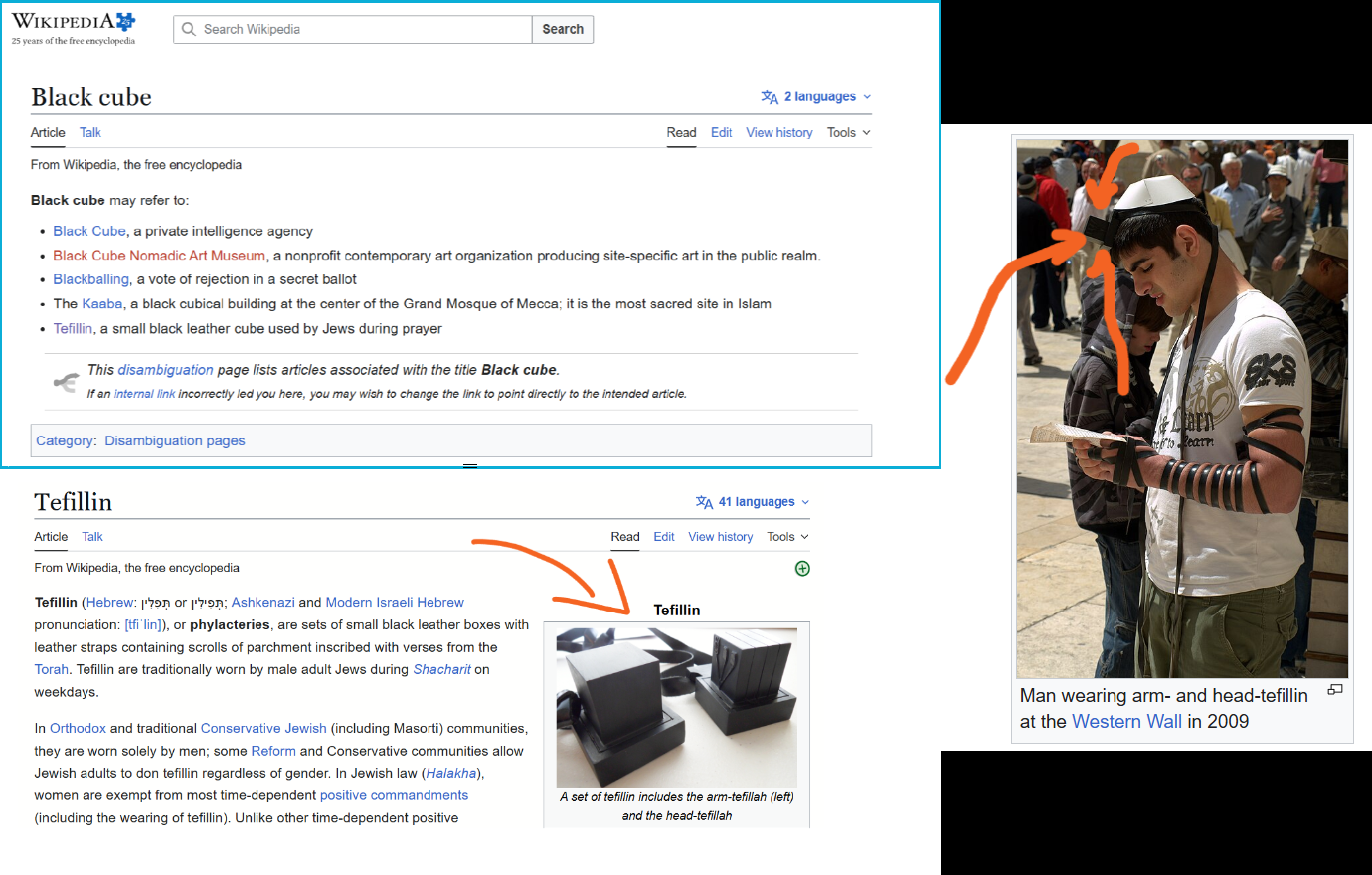Click the Black cube page heading

point(91,97)
